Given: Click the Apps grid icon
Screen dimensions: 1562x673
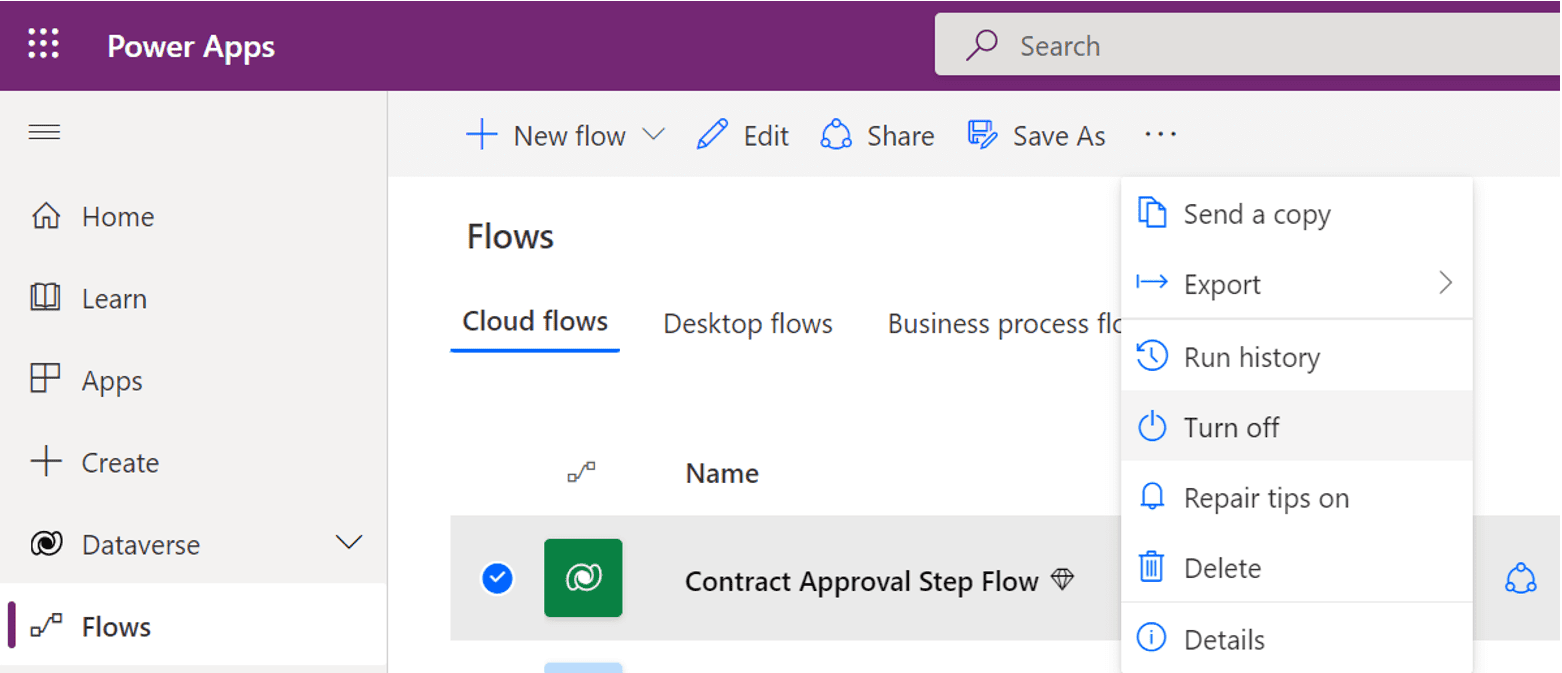Looking at the screenshot, I should pos(46,380).
